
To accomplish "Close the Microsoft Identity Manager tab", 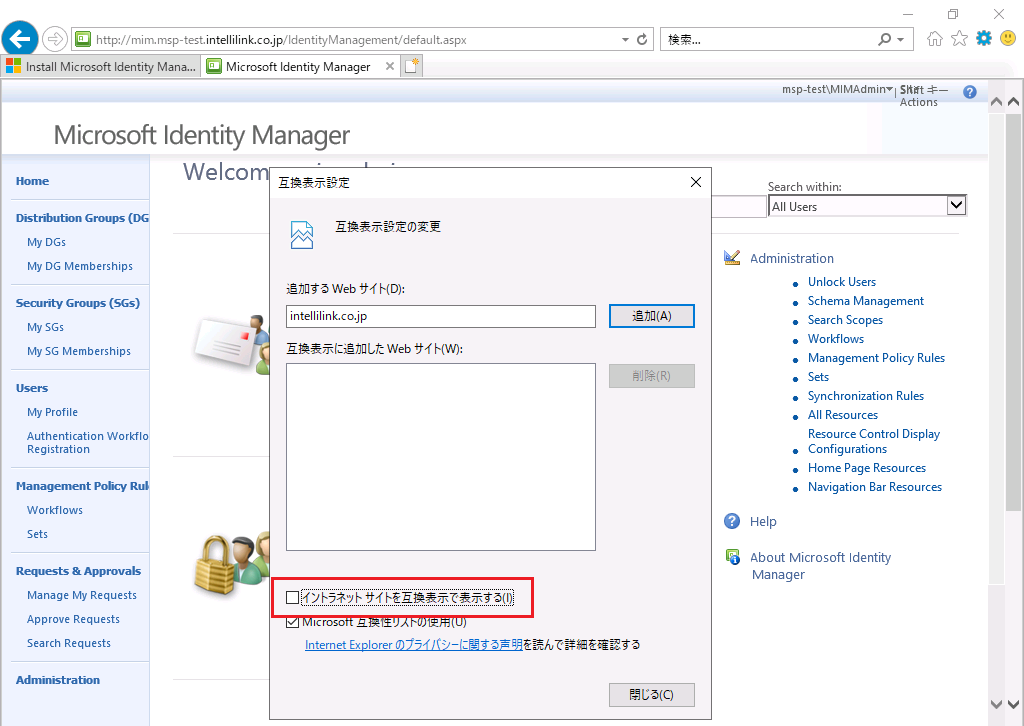I will (x=390, y=66).
